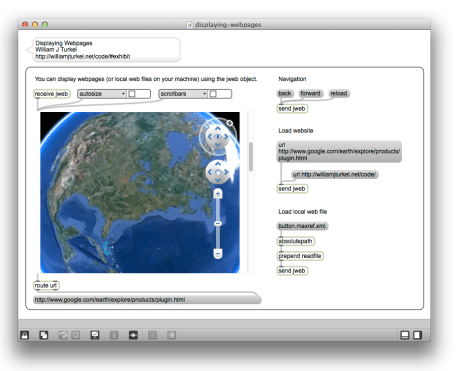This screenshot has height=371, width=460.
Task: Click the lock patcher icon in bottom toolbar
Action: click(25, 335)
